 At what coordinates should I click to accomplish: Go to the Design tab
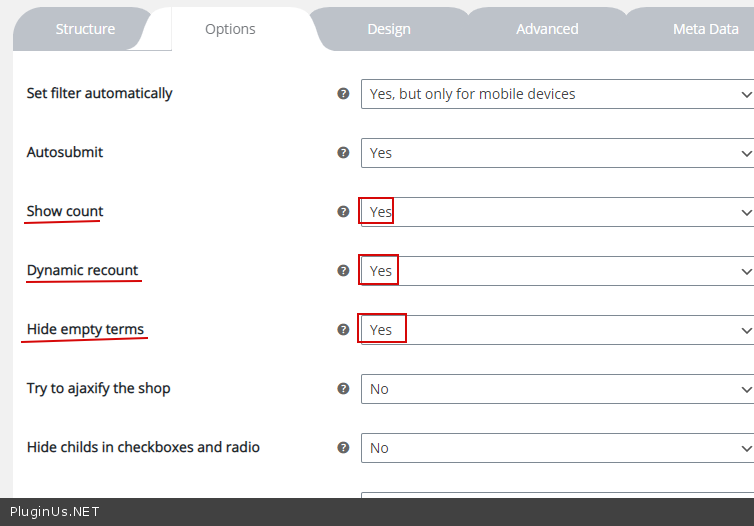(388, 29)
